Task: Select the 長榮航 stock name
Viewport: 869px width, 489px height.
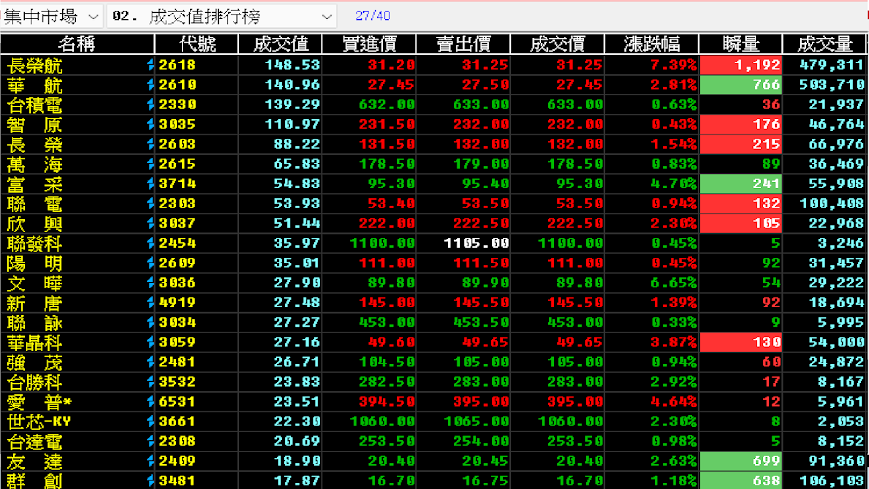Action: [x=34, y=65]
